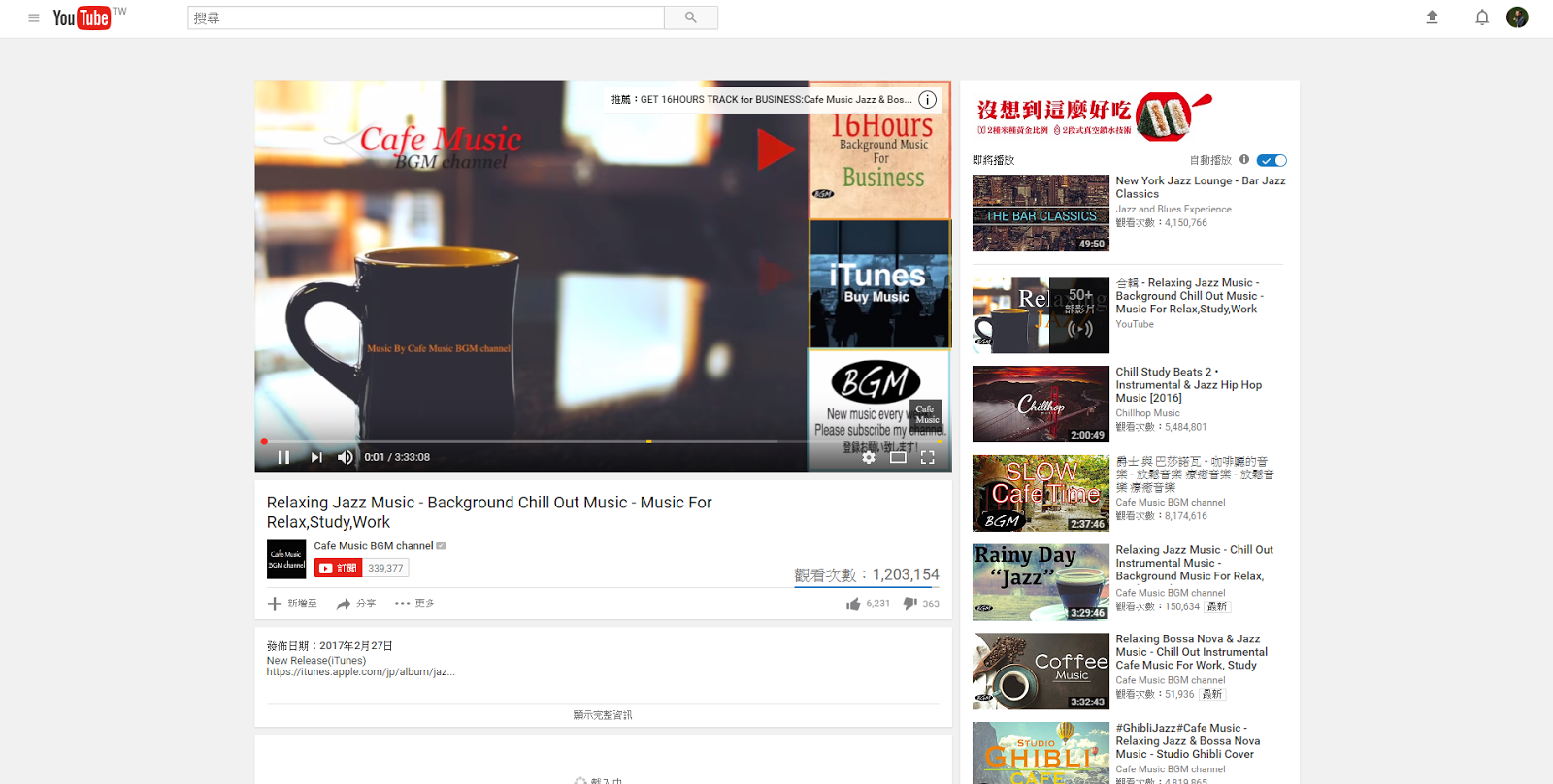Open Slow Cafe Time thumbnail
The height and width of the screenshot is (784, 1553).
click(x=1041, y=493)
